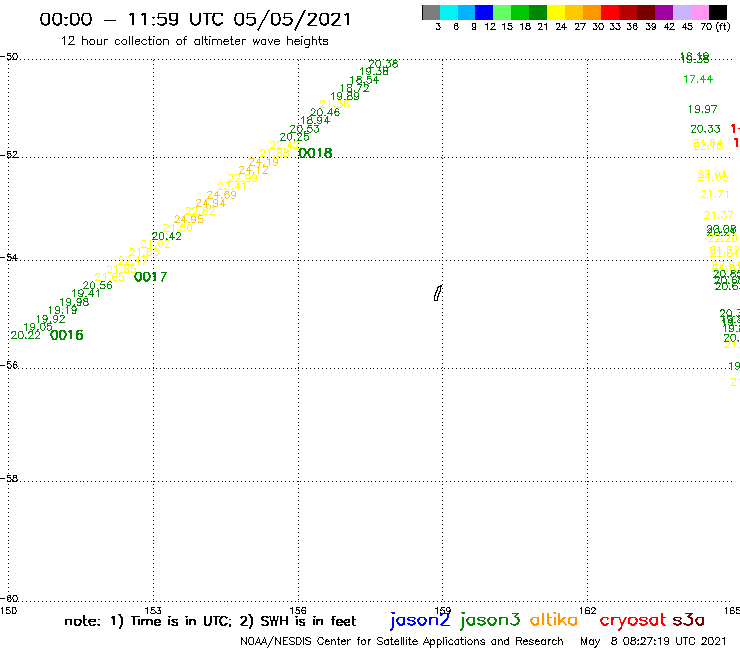Click the small island outline near 159

click(437, 293)
